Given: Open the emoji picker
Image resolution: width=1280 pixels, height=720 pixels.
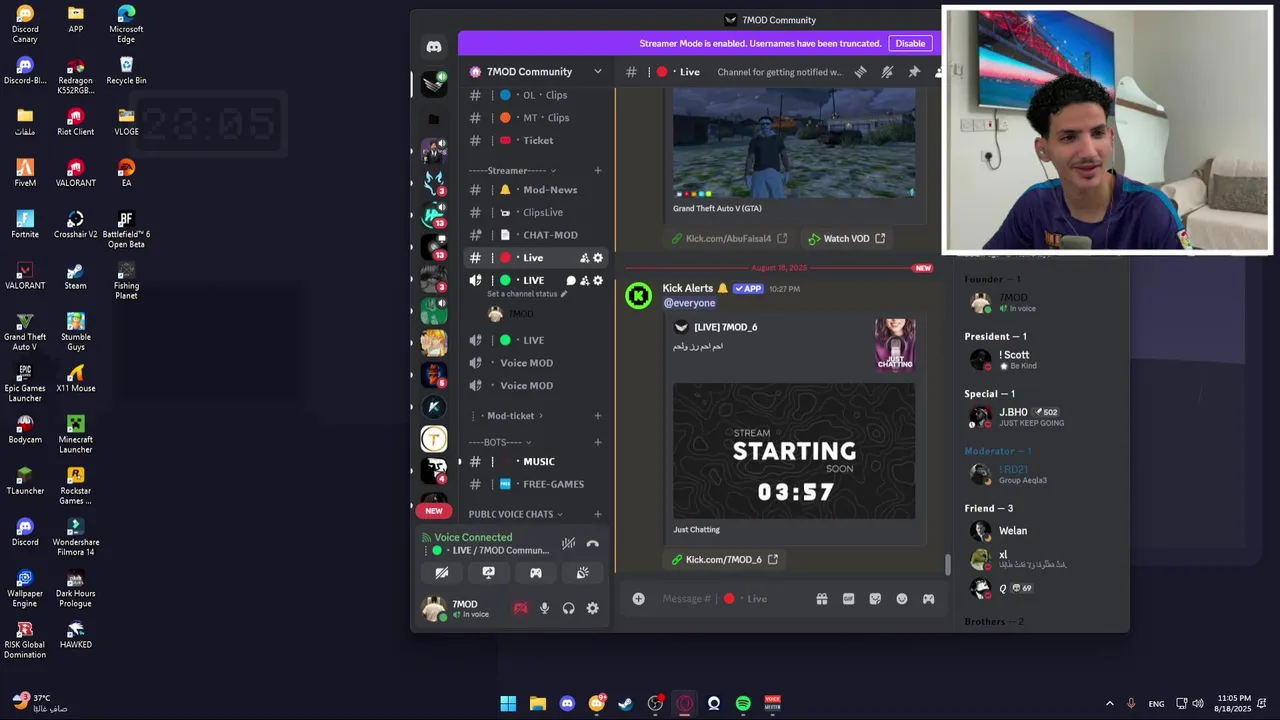Looking at the screenshot, I should tap(902, 599).
